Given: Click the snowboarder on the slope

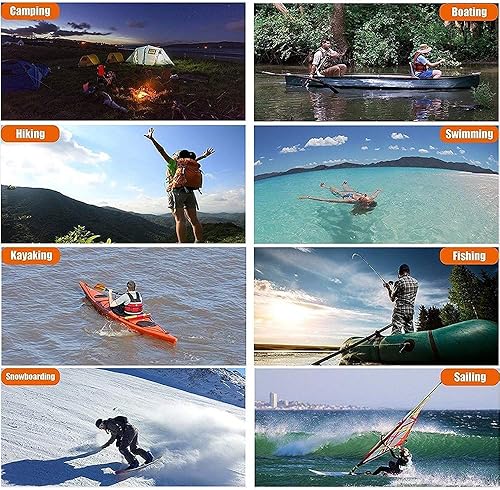Looking at the screenshot, I should (125, 442).
